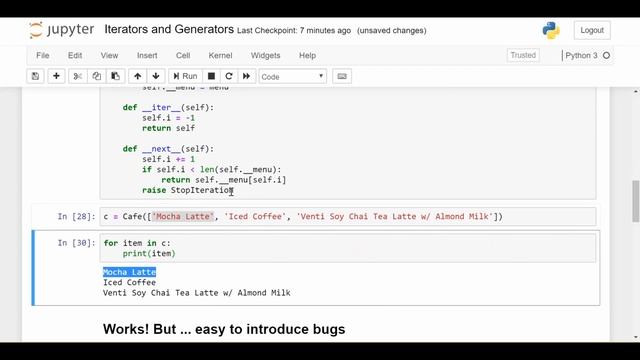Click the scrollbar down arrow

636,337
